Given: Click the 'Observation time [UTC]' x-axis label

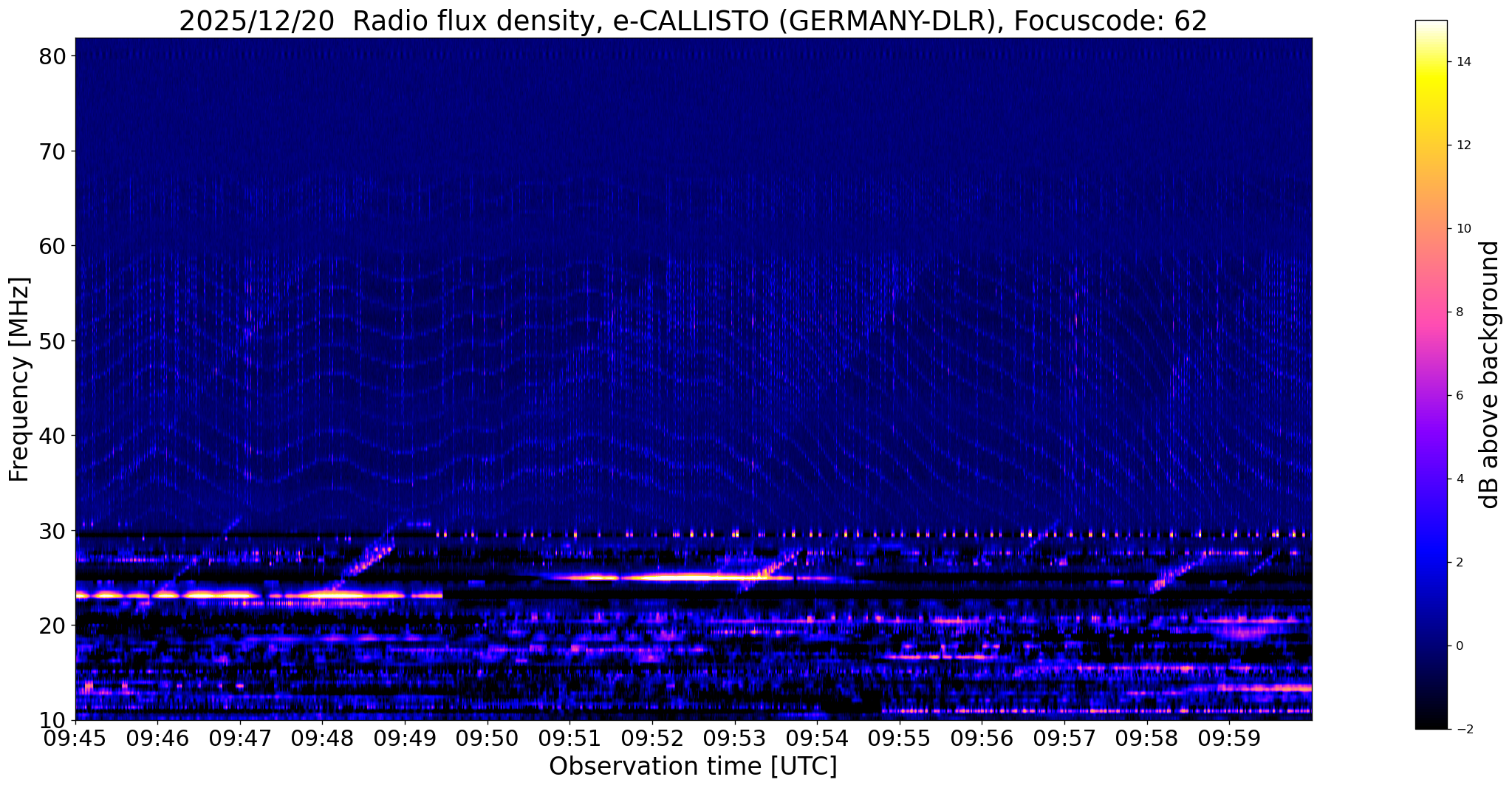Looking at the screenshot, I should point(693,767).
